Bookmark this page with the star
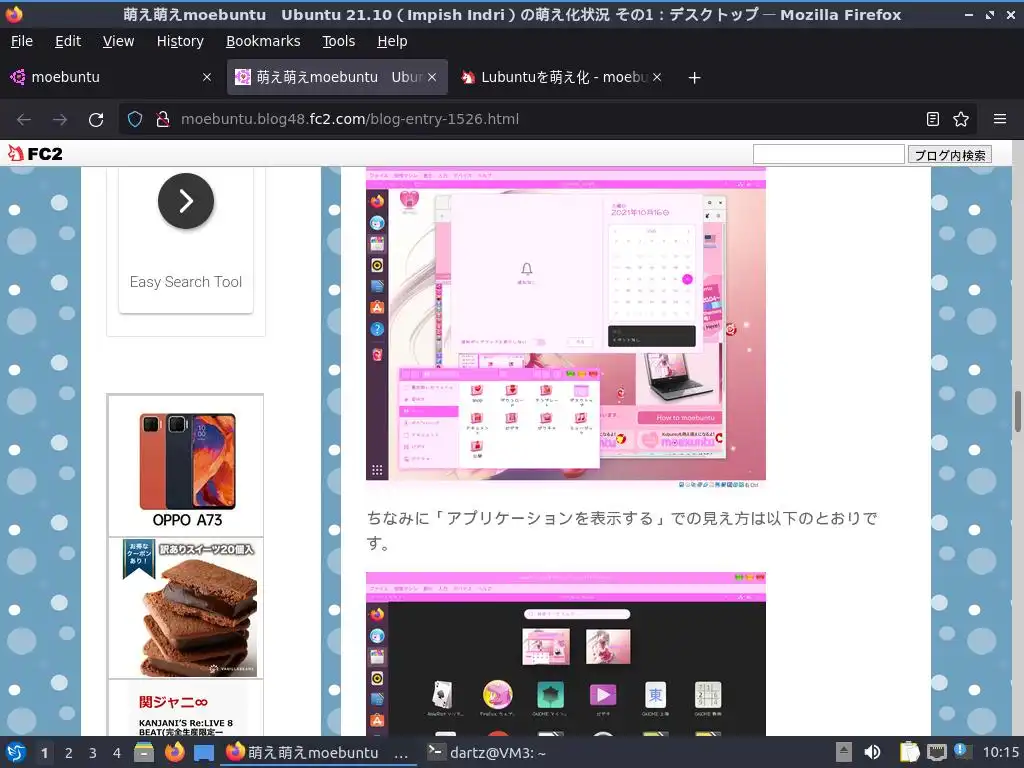This screenshot has width=1024, height=768. pyautogui.click(x=961, y=119)
